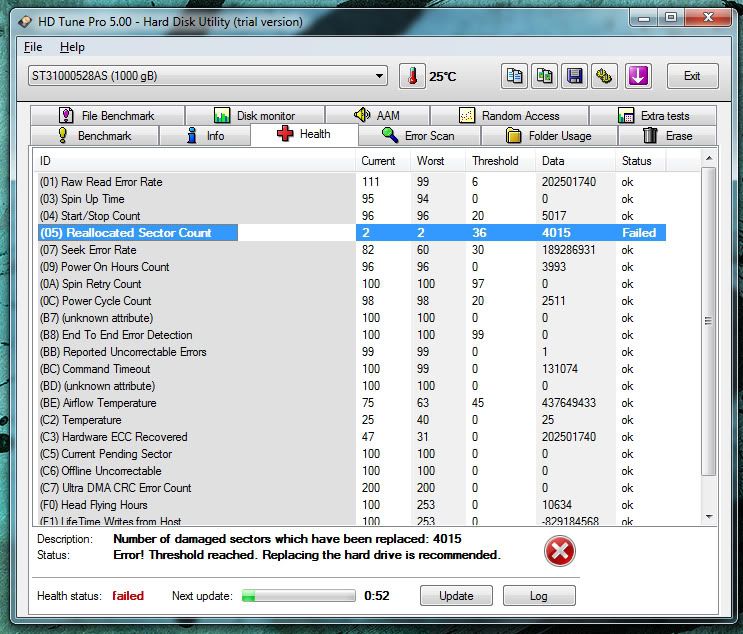Click the red error X status icon
Image resolution: width=743 pixels, height=634 pixels.
click(560, 551)
